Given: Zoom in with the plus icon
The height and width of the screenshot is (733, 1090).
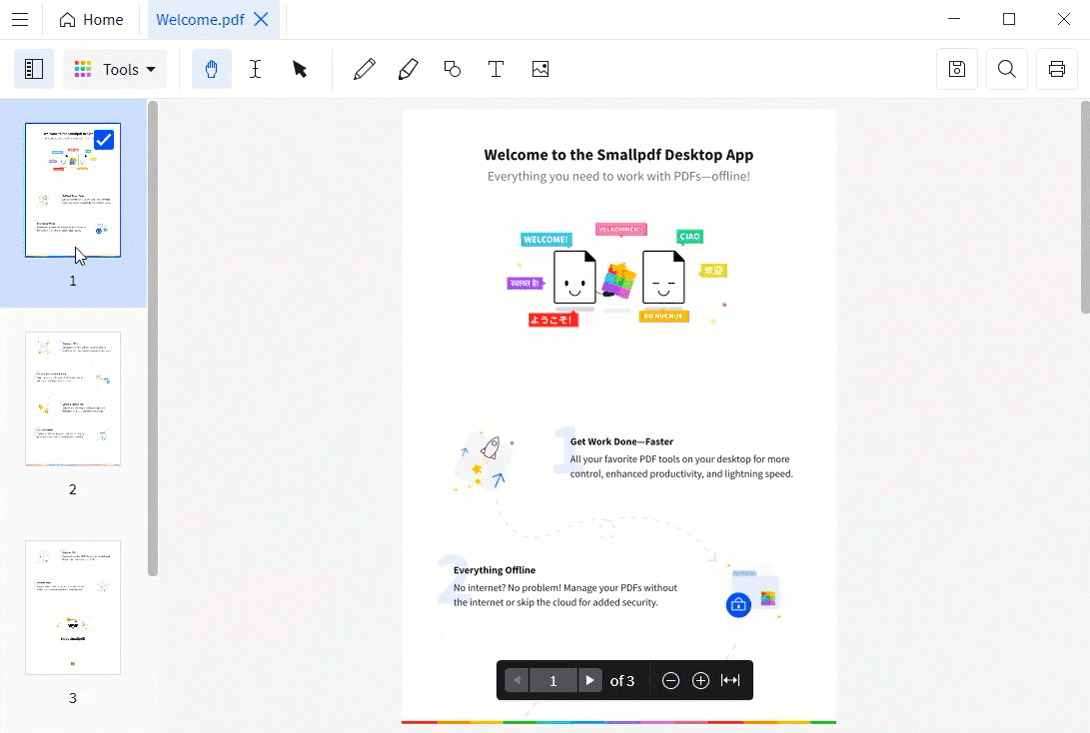Looking at the screenshot, I should tap(701, 680).
